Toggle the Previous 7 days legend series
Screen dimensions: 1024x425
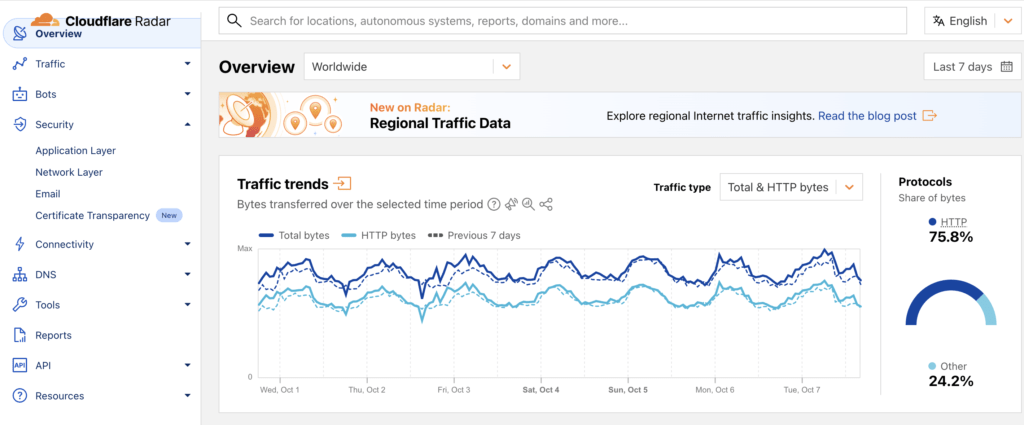click(474, 235)
